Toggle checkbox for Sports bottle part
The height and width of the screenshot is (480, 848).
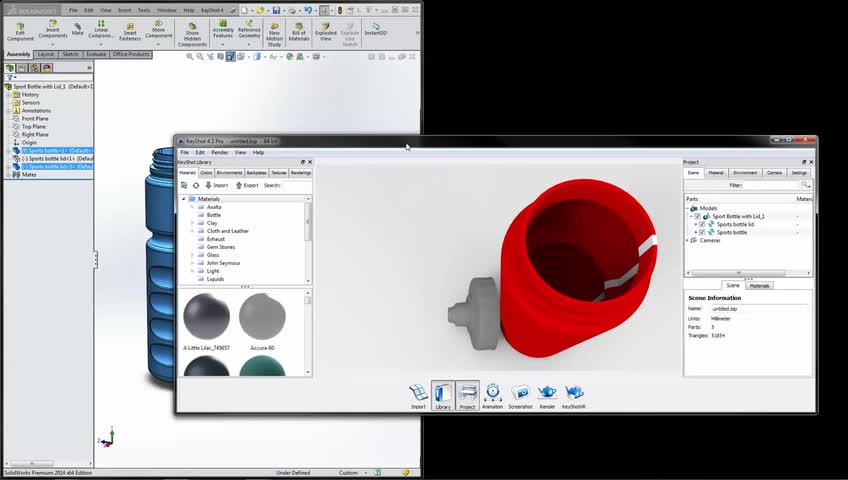tap(702, 232)
